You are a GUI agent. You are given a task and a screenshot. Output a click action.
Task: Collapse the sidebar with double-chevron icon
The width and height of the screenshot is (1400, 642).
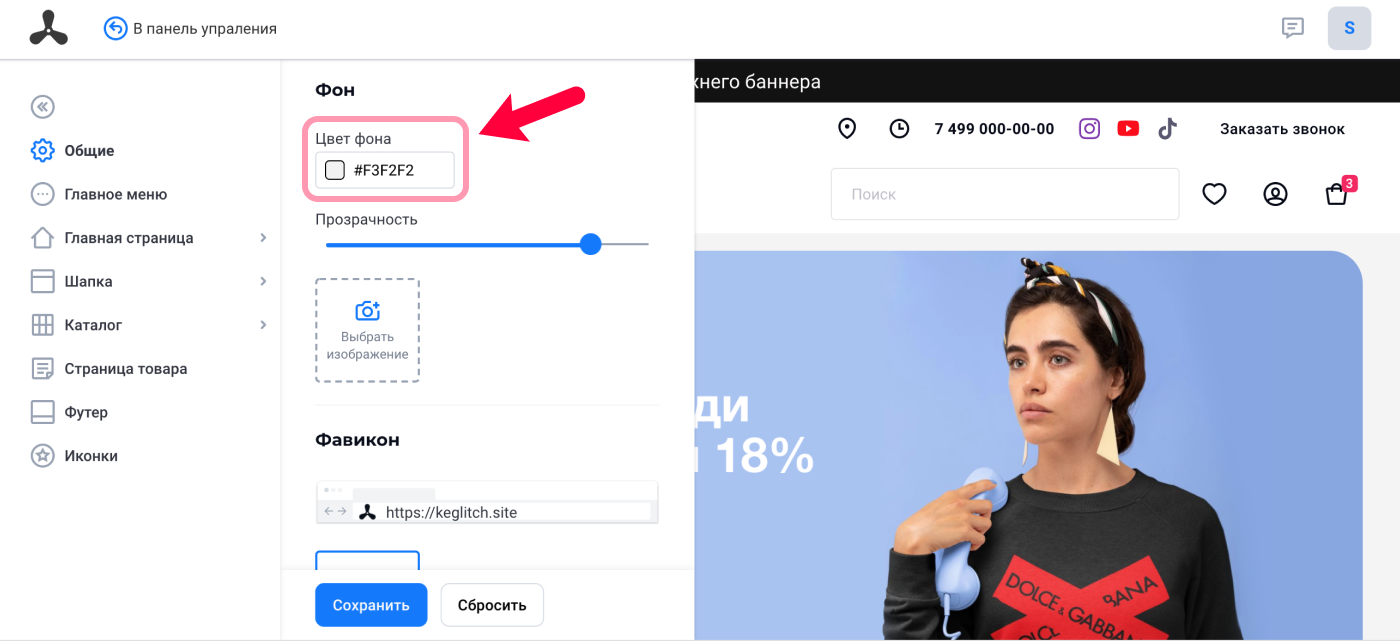(42, 107)
